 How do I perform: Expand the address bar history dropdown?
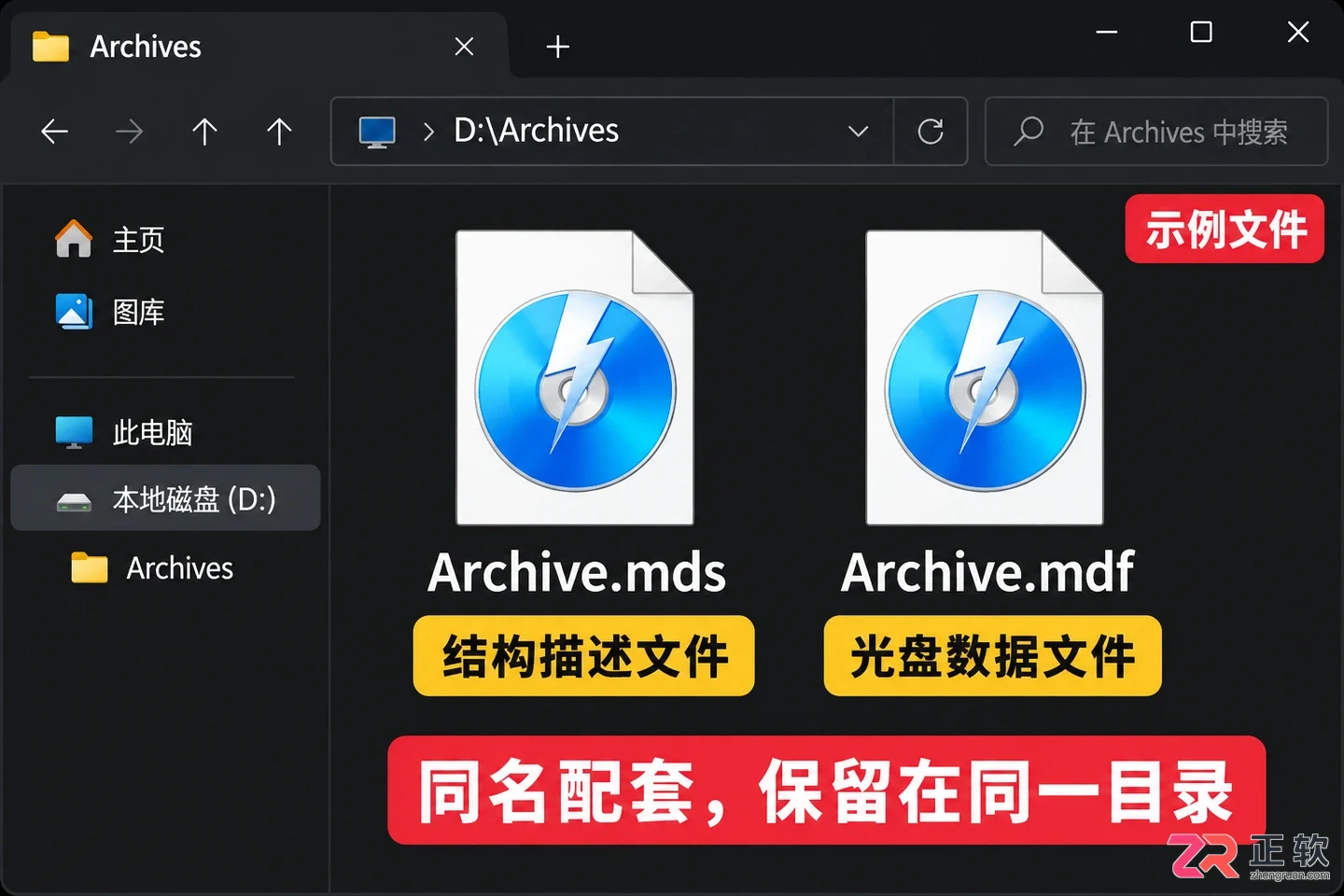pyautogui.click(x=859, y=132)
